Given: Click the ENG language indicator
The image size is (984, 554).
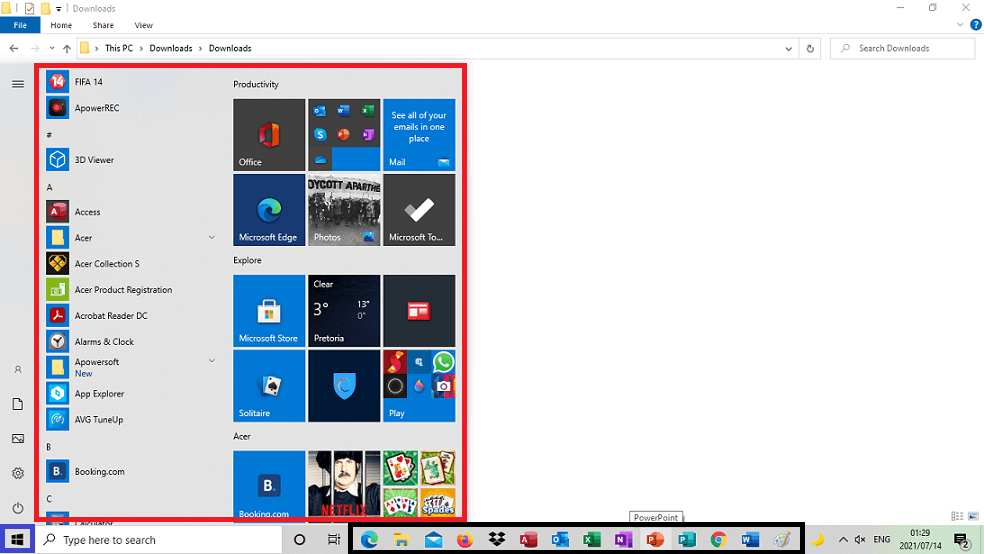Looking at the screenshot, I should coord(882,540).
